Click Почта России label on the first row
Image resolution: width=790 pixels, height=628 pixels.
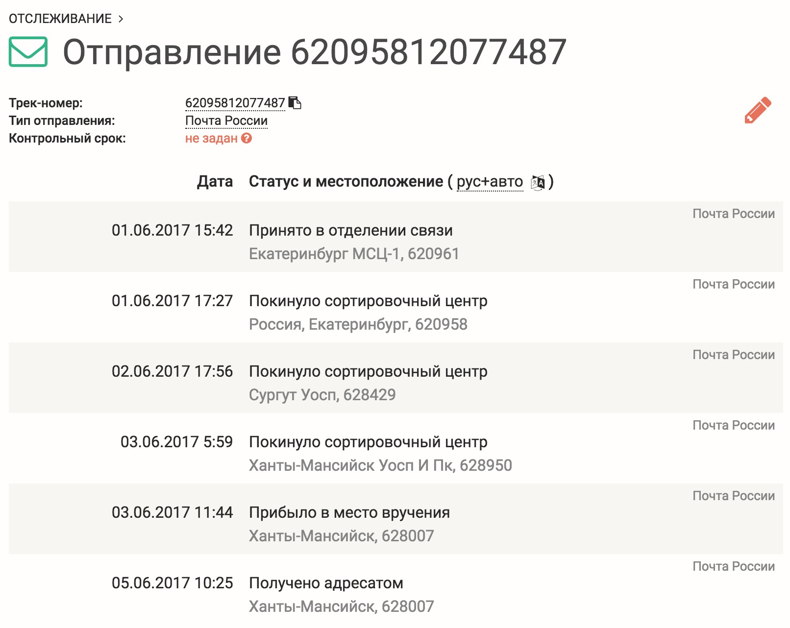point(734,214)
